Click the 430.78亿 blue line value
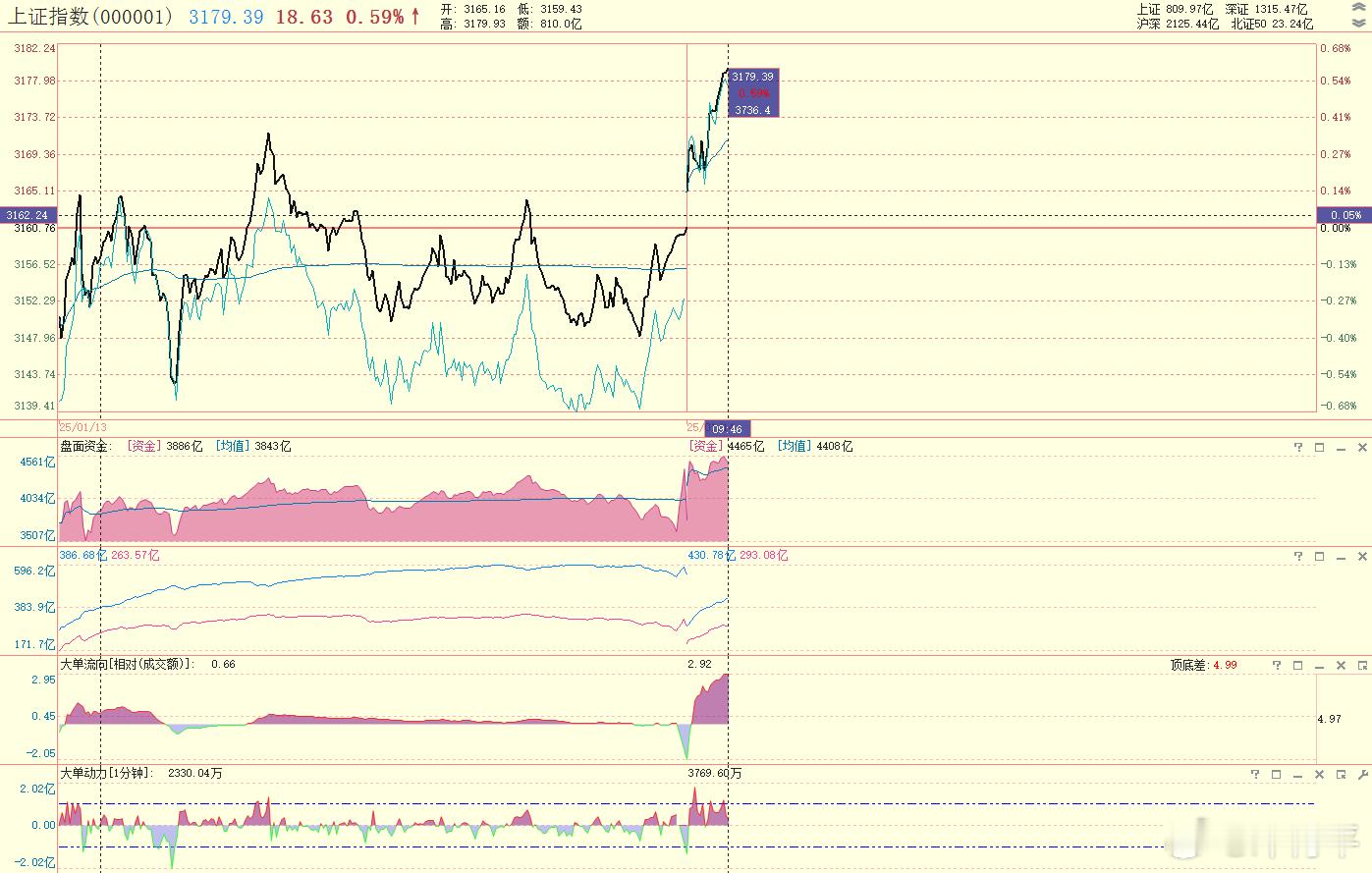The height and width of the screenshot is (873, 1372). pyautogui.click(x=711, y=555)
